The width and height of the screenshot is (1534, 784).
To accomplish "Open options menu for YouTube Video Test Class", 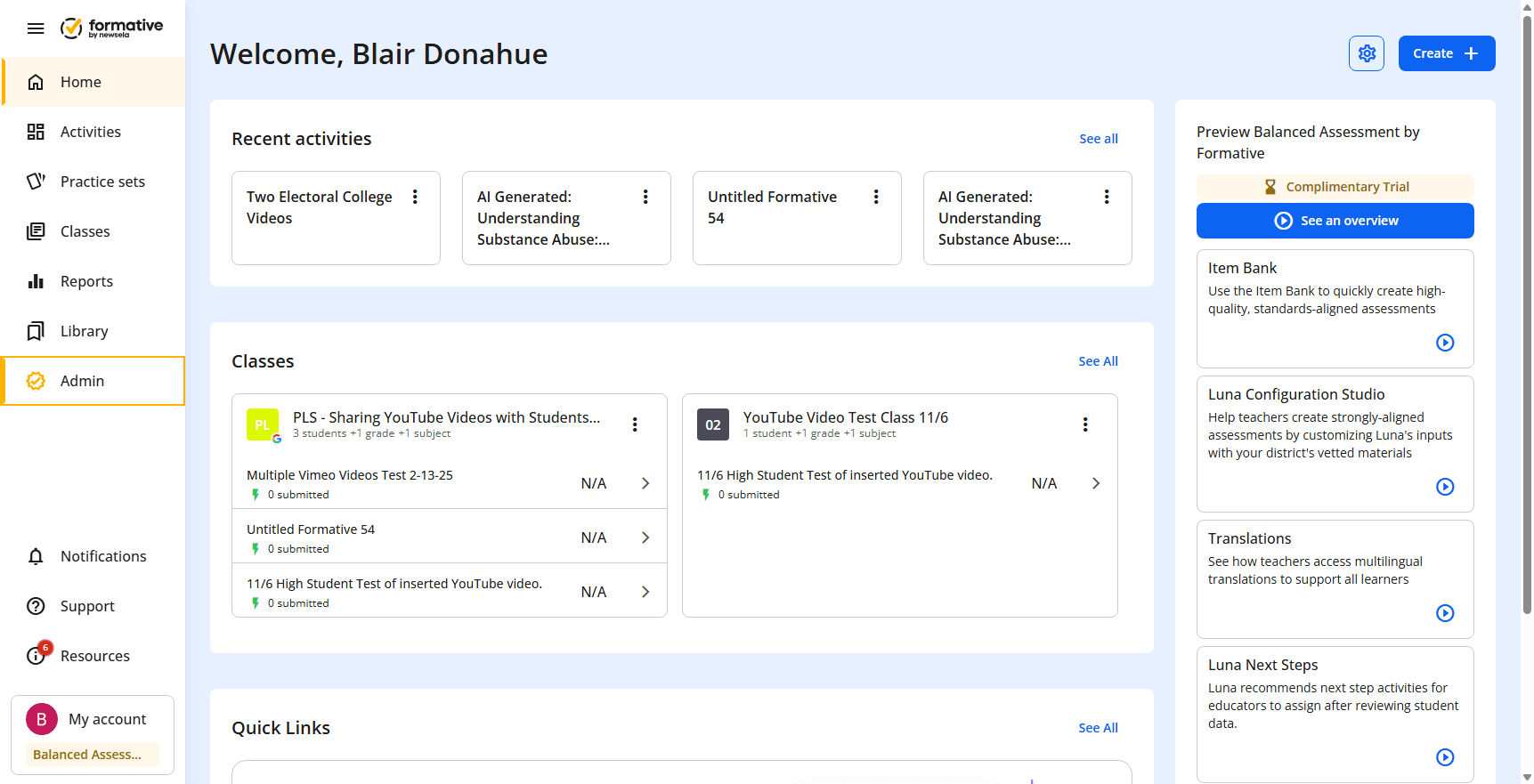I will (x=1085, y=424).
